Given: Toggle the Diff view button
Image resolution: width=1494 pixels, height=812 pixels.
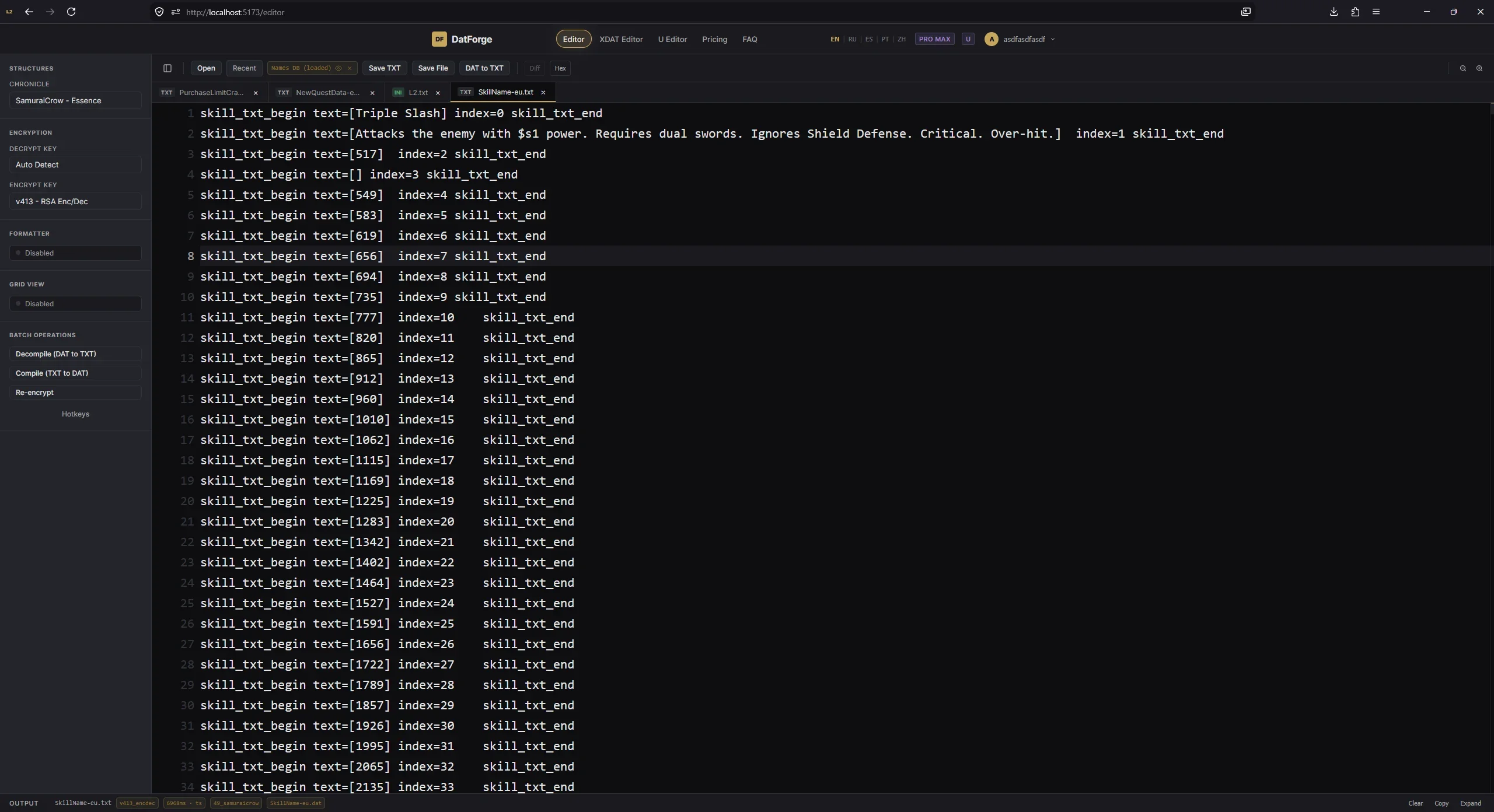Looking at the screenshot, I should (535, 68).
